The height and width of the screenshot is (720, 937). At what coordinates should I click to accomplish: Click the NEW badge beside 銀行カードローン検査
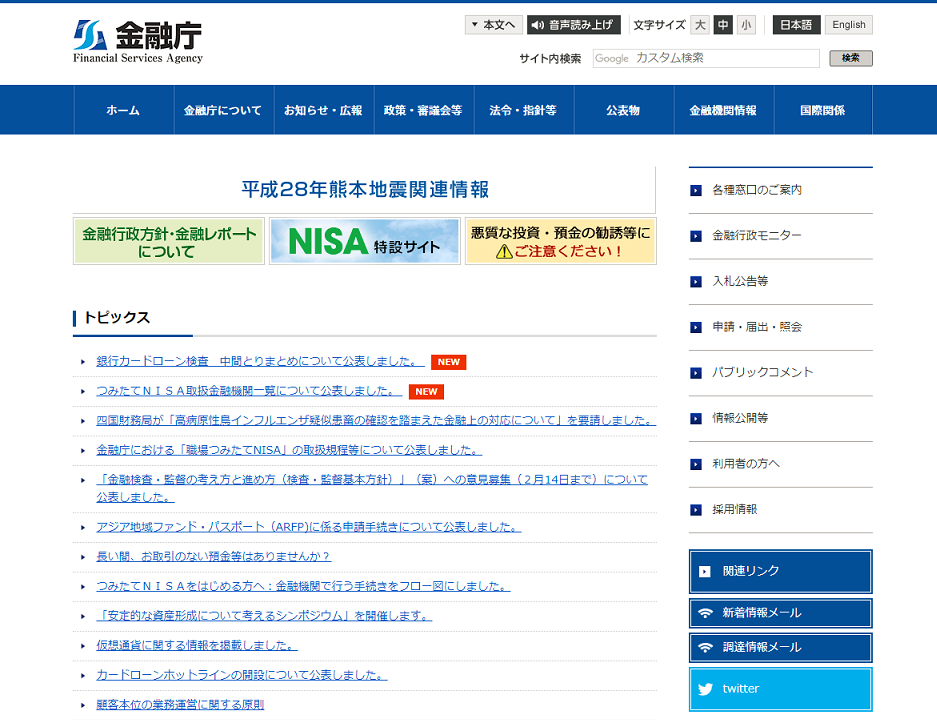tap(448, 362)
